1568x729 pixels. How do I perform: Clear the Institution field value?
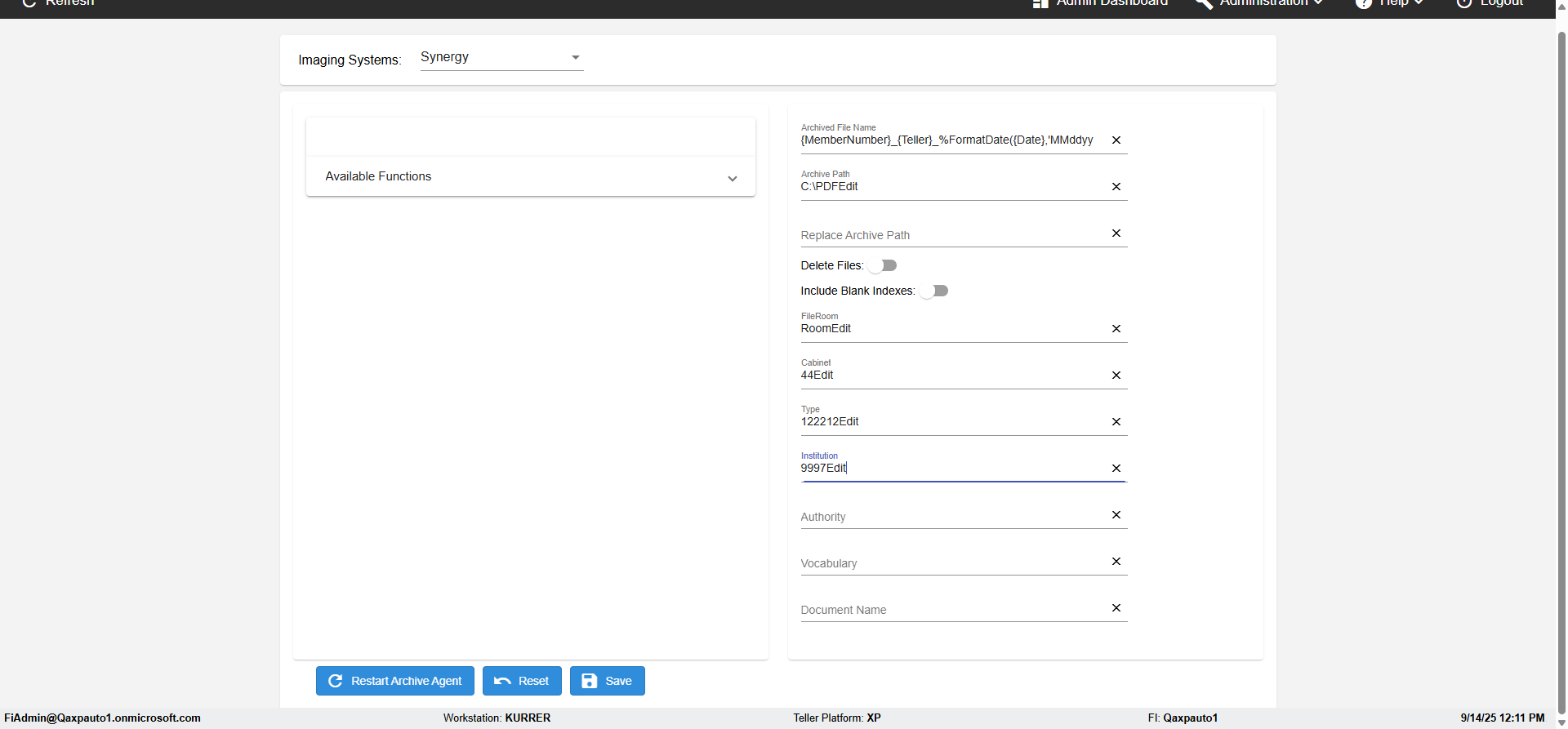1116,469
